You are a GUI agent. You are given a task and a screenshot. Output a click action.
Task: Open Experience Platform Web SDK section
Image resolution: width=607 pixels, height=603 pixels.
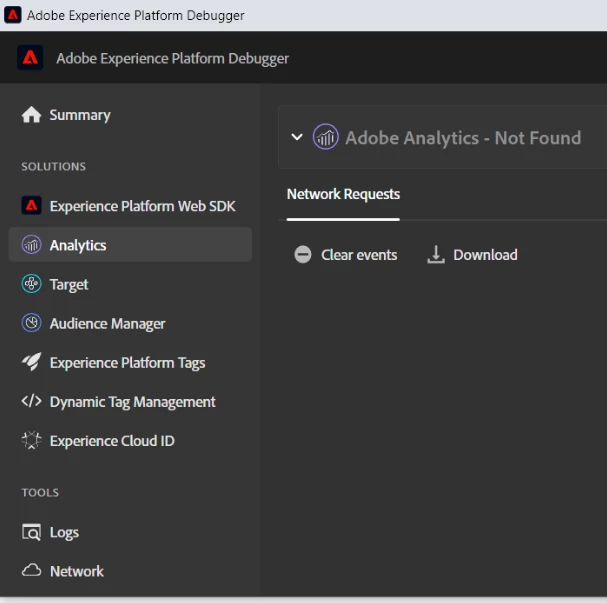pos(142,206)
